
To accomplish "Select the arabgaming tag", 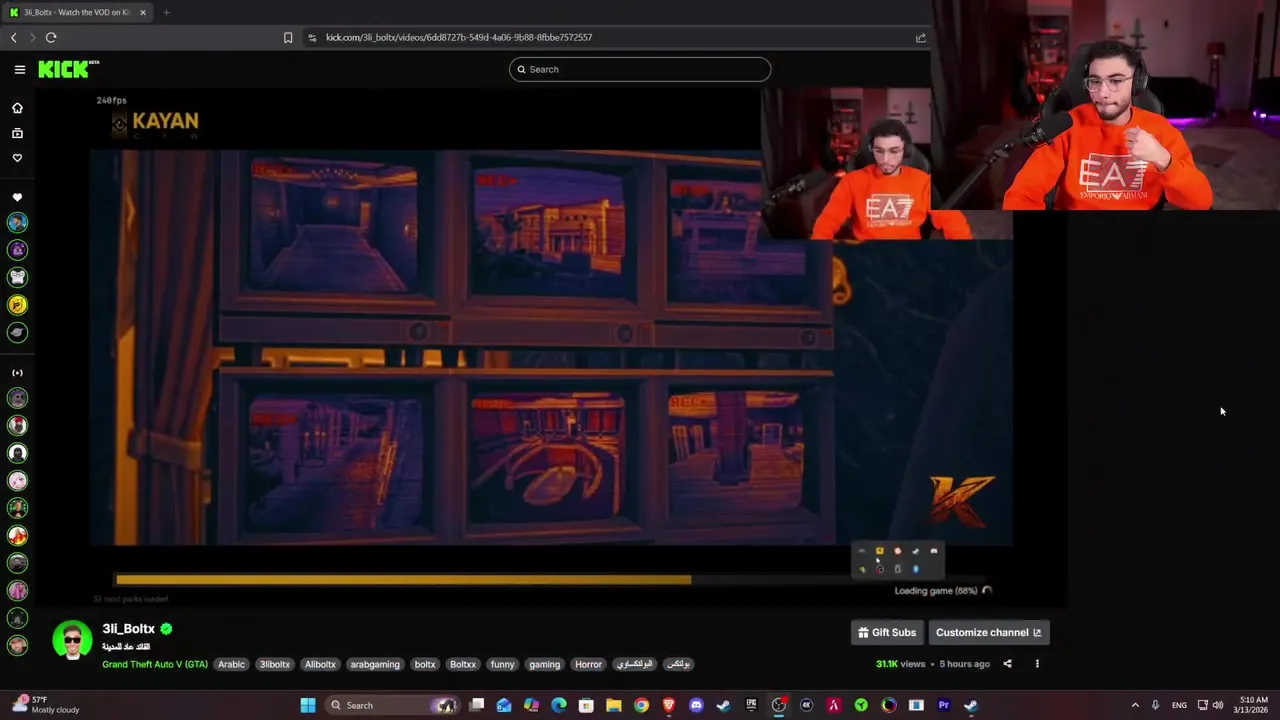I will click(x=375, y=664).
